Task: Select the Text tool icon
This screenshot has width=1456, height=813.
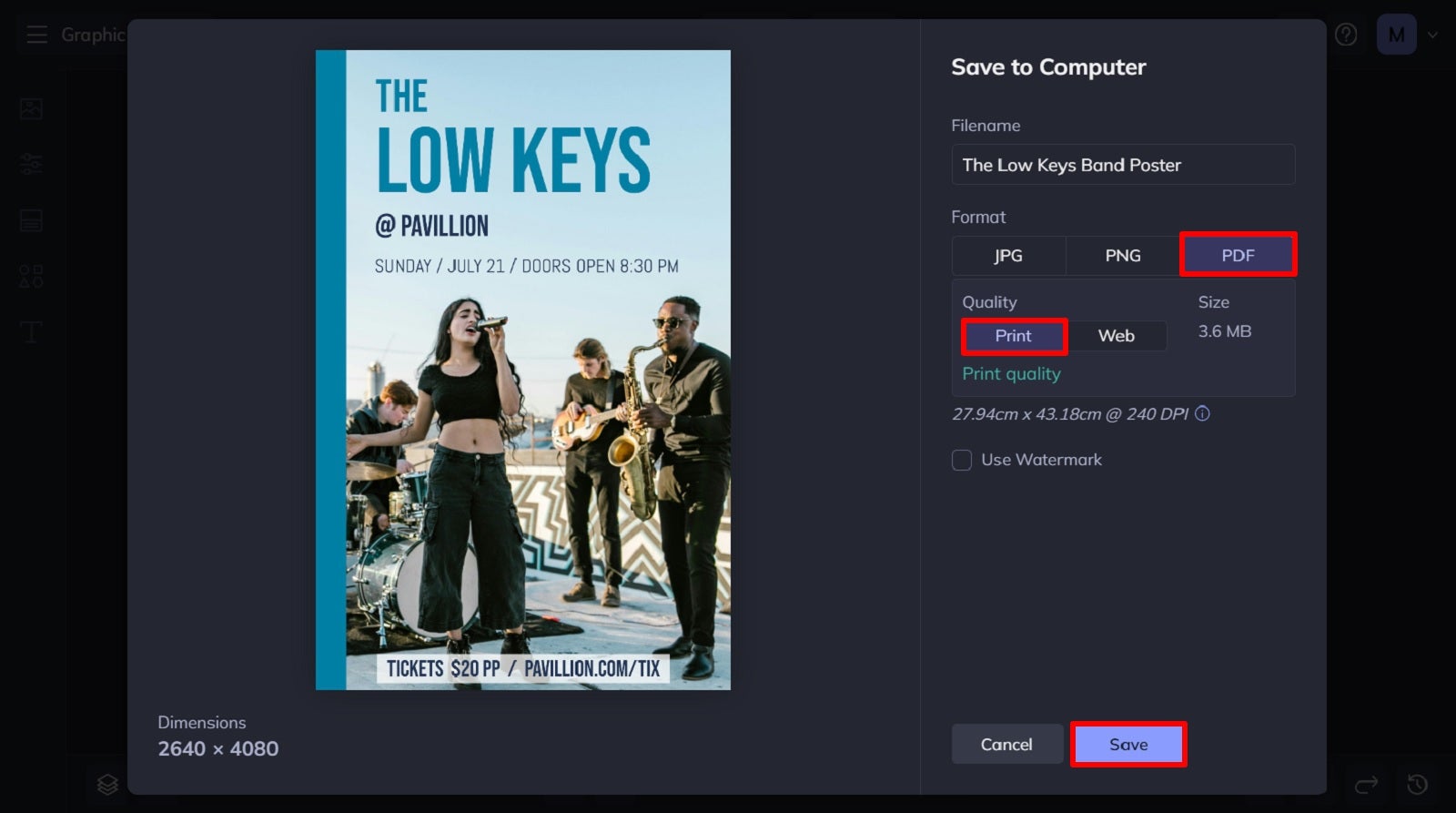Action: (x=31, y=331)
